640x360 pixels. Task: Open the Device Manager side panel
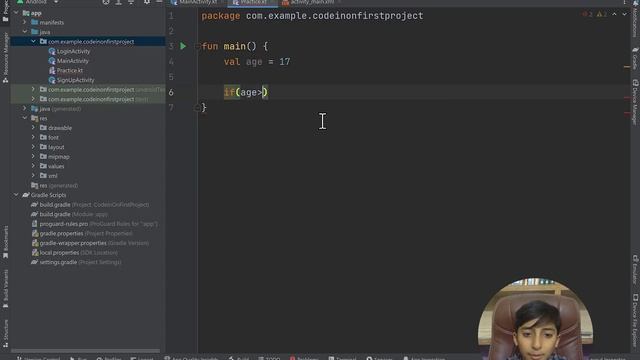(635, 102)
